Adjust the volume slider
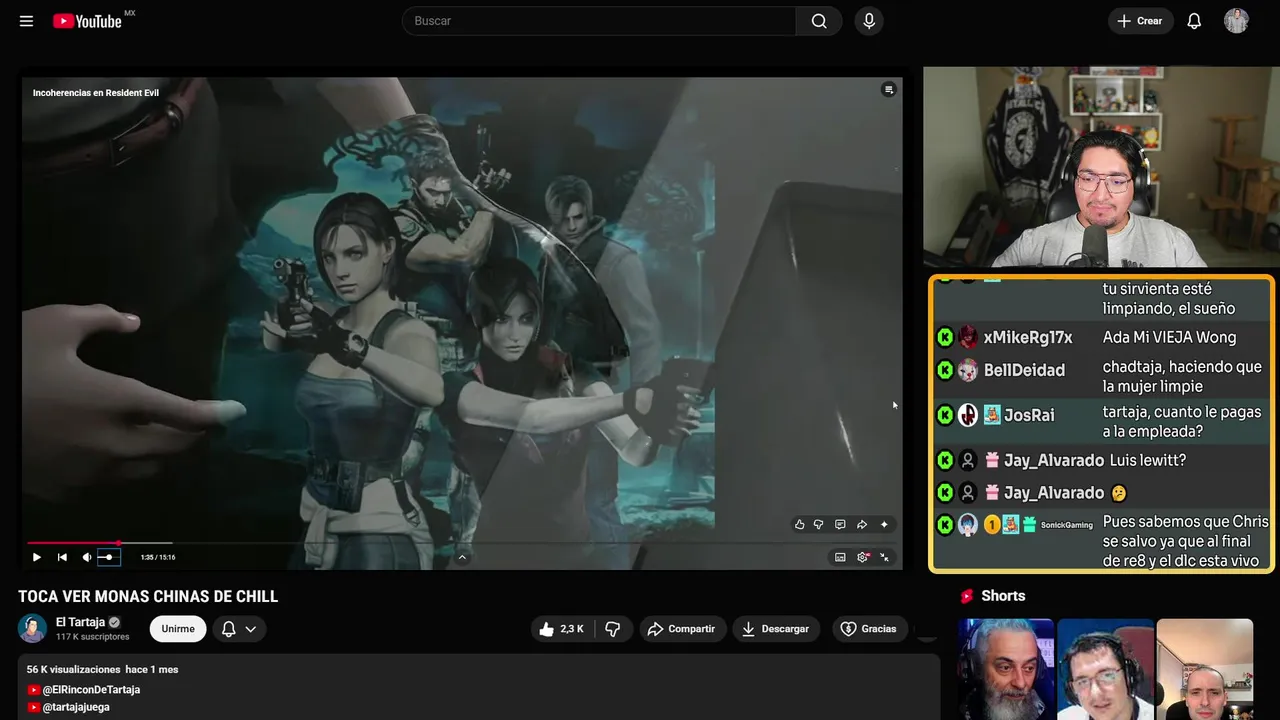Image resolution: width=1280 pixels, height=720 pixels. 107,557
